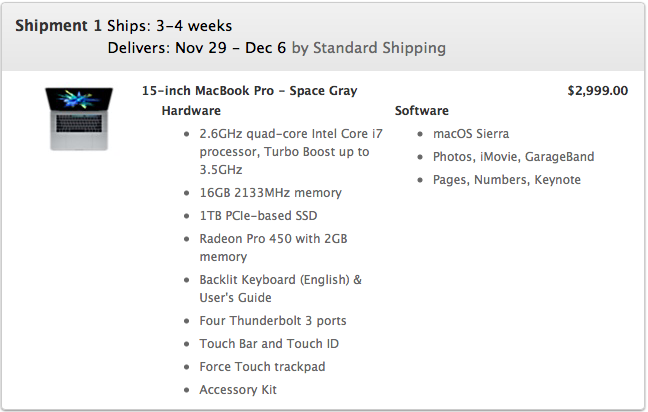648x412 pixels.
Task: Select the 1TB PCIe-based SSD item
Action: click(x=258, y=216)
